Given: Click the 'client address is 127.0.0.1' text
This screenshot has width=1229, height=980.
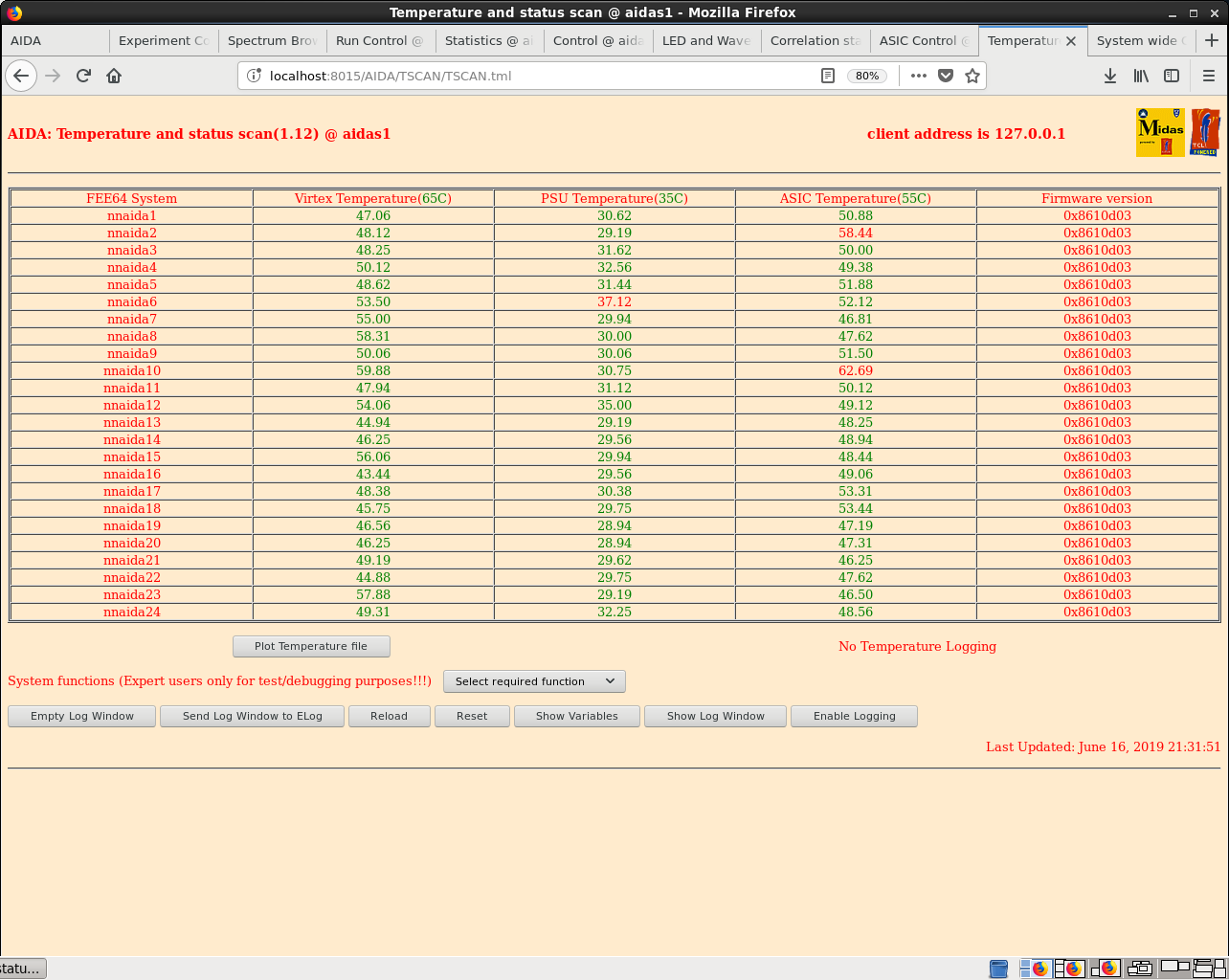Looking at the screenshot, I should 966,134.
